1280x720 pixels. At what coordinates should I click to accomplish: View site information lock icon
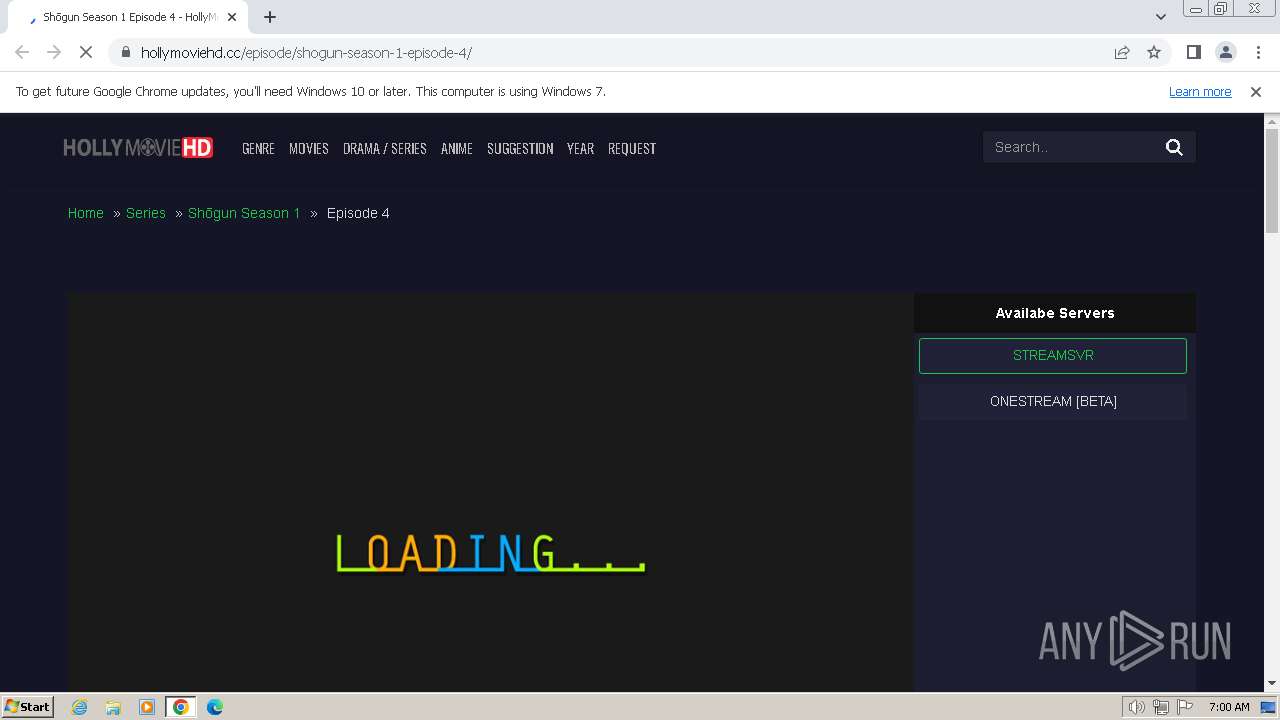point(126,52)
